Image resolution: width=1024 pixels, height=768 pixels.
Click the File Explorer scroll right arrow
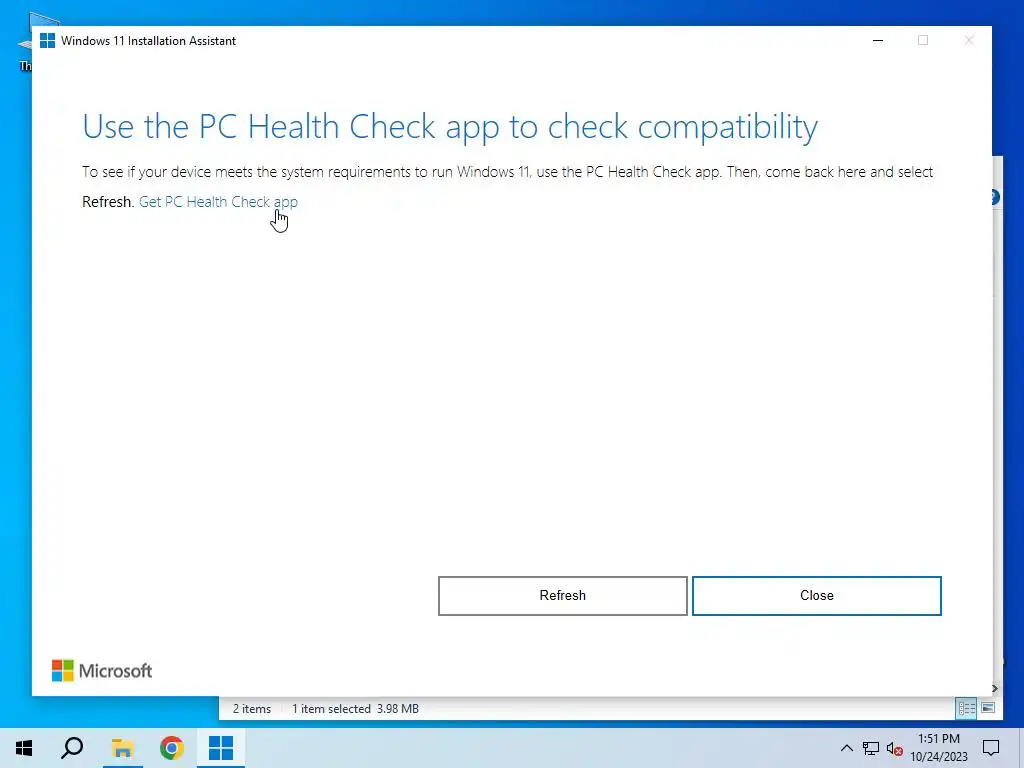[x=995, y=688]
